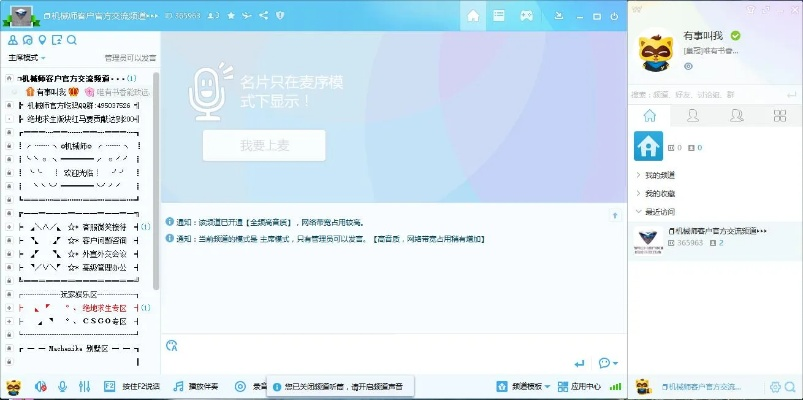The width and height of the screenshot is (803, 400).
Task: Click the 我要上麦 button
Action: [264, 145]
